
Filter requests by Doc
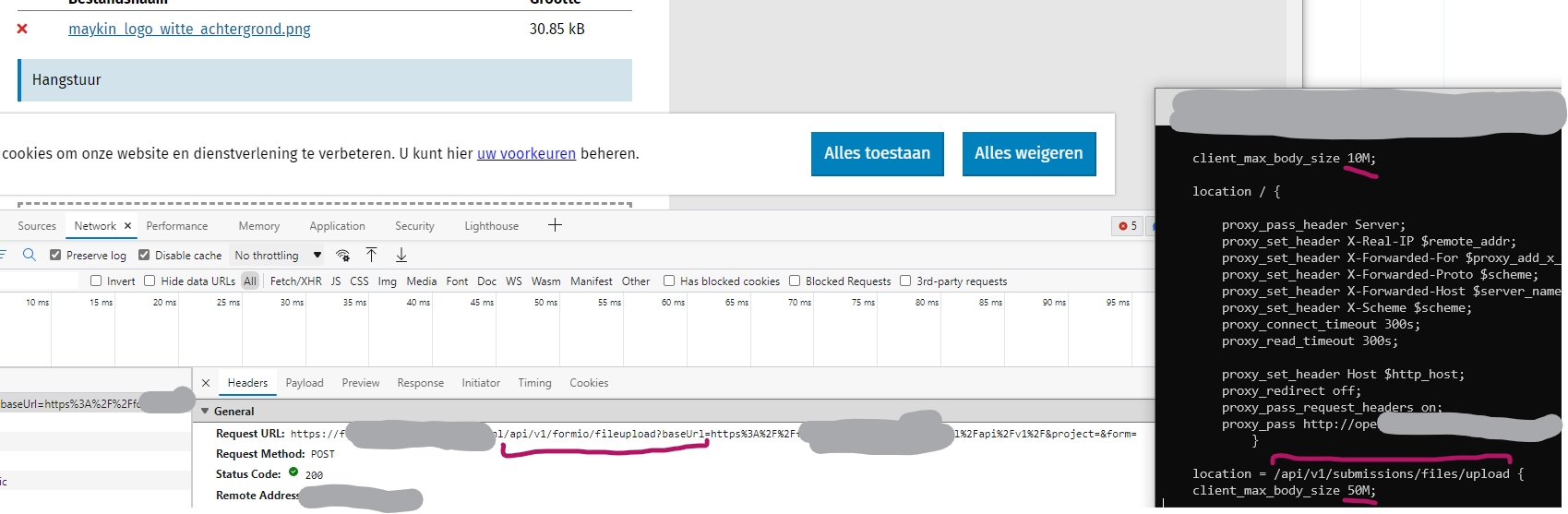[x=487, y=281]
